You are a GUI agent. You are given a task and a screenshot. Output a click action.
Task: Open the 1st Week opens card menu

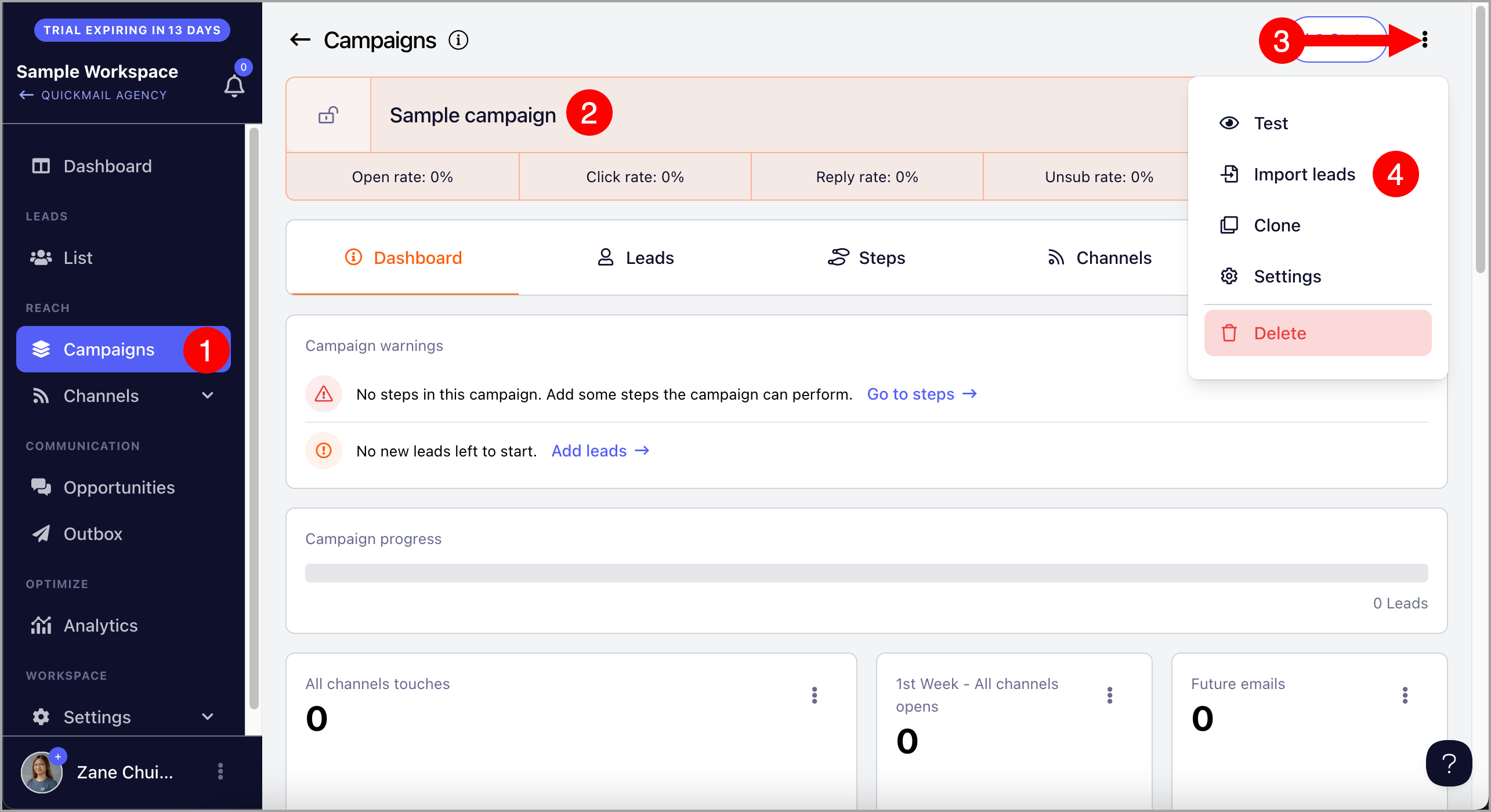tap(1110, 695)
